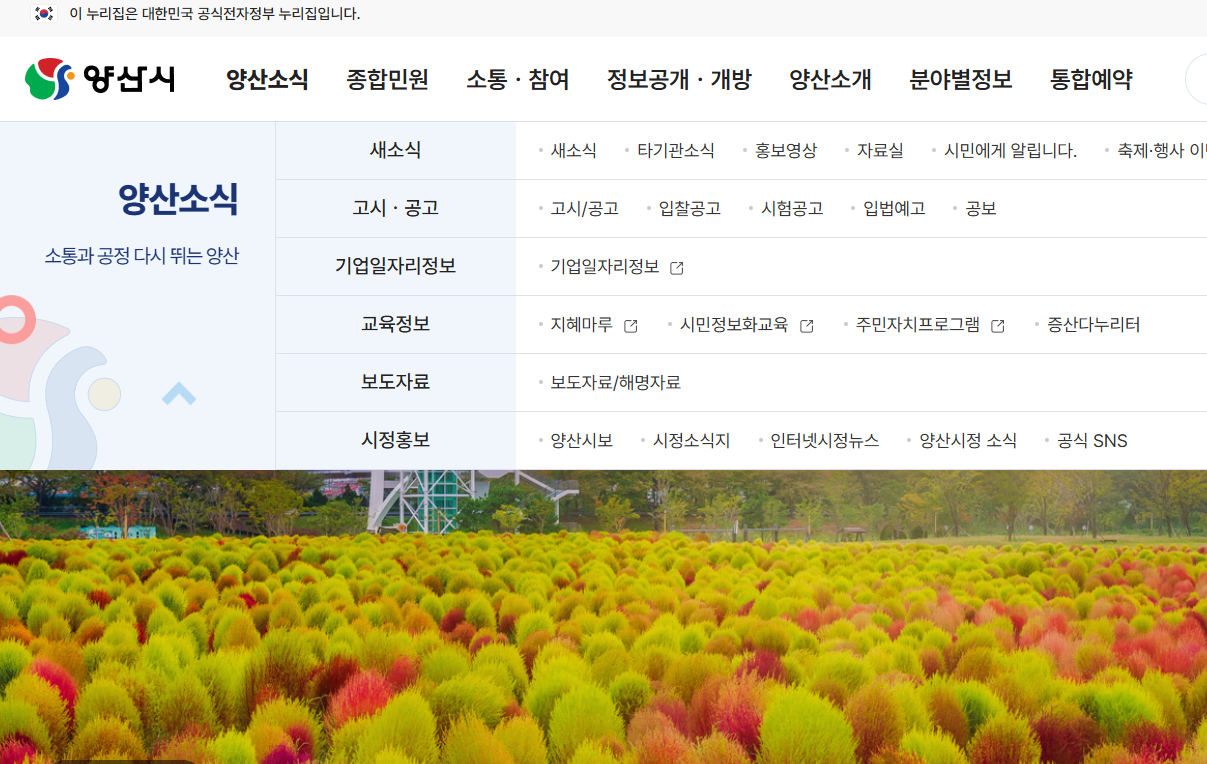This screenshot has height=764, width=1207.
Task: Click the external-link icon next to 시민정보화교육
Action: click(x=807, y=325)
